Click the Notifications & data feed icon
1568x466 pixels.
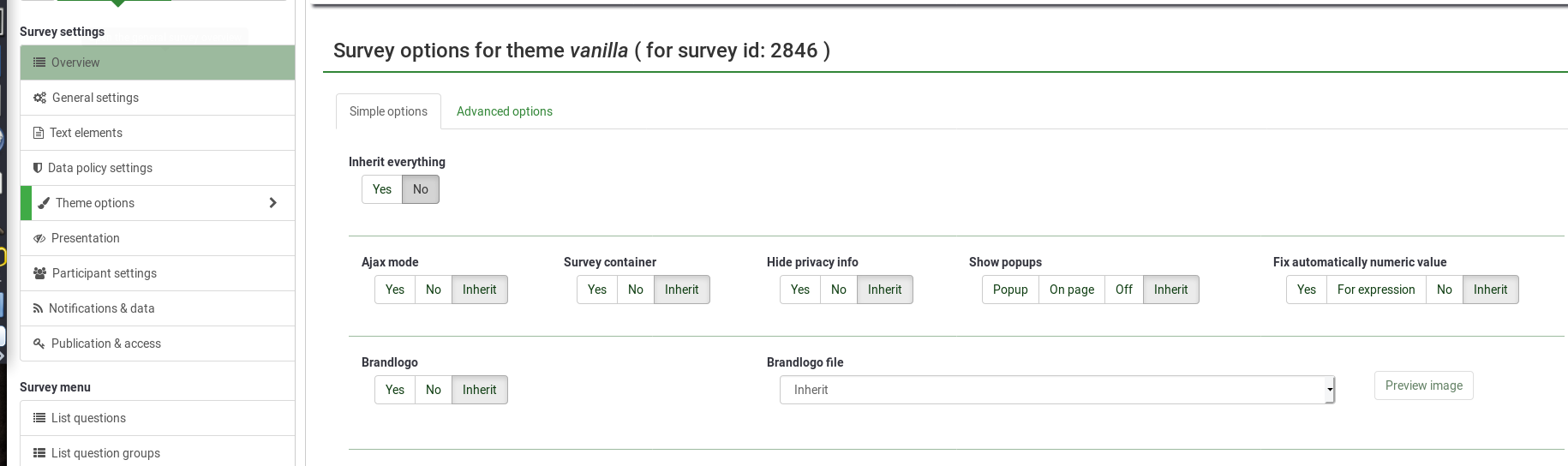(38, 308)
